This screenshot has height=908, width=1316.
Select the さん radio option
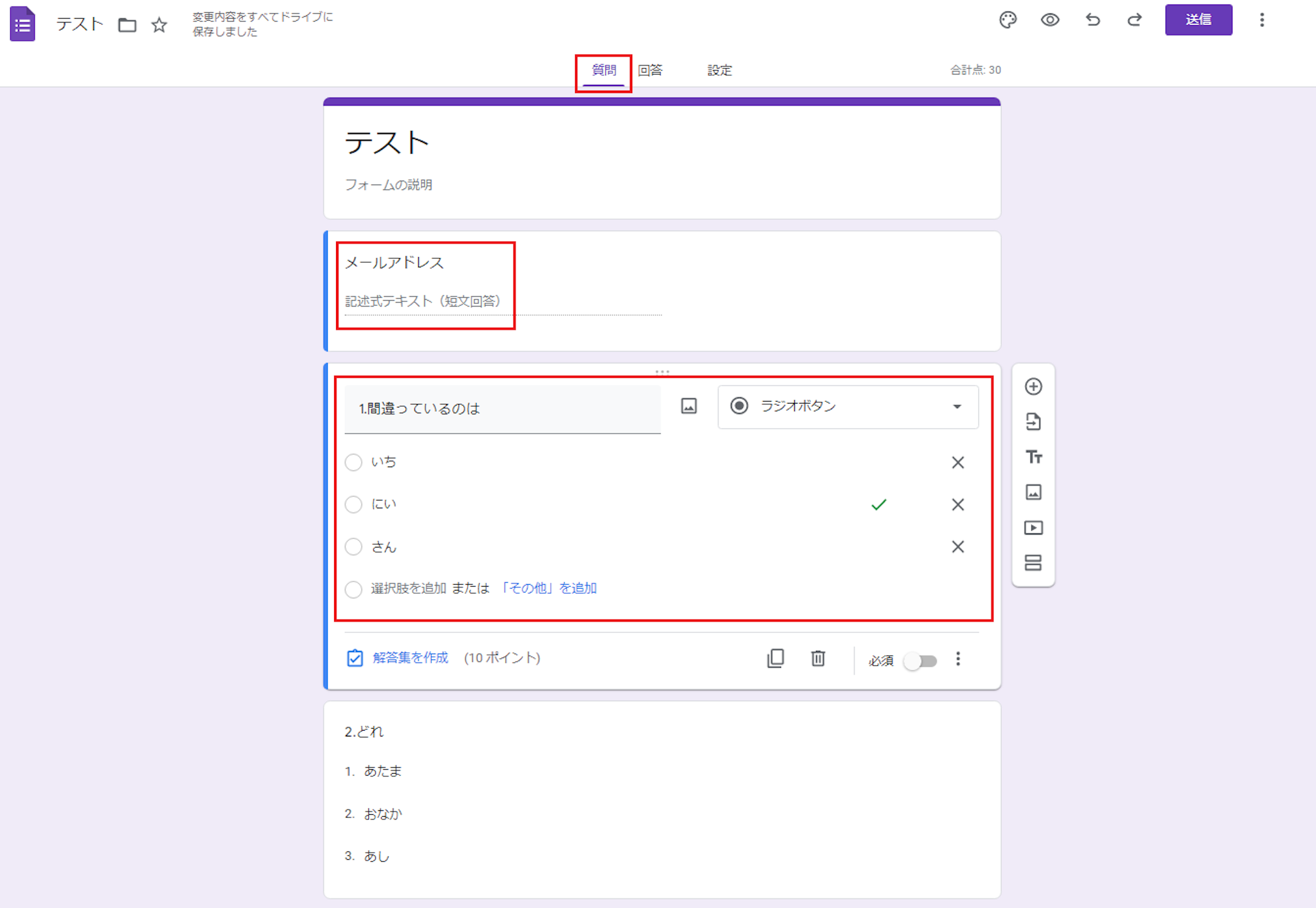353,547
